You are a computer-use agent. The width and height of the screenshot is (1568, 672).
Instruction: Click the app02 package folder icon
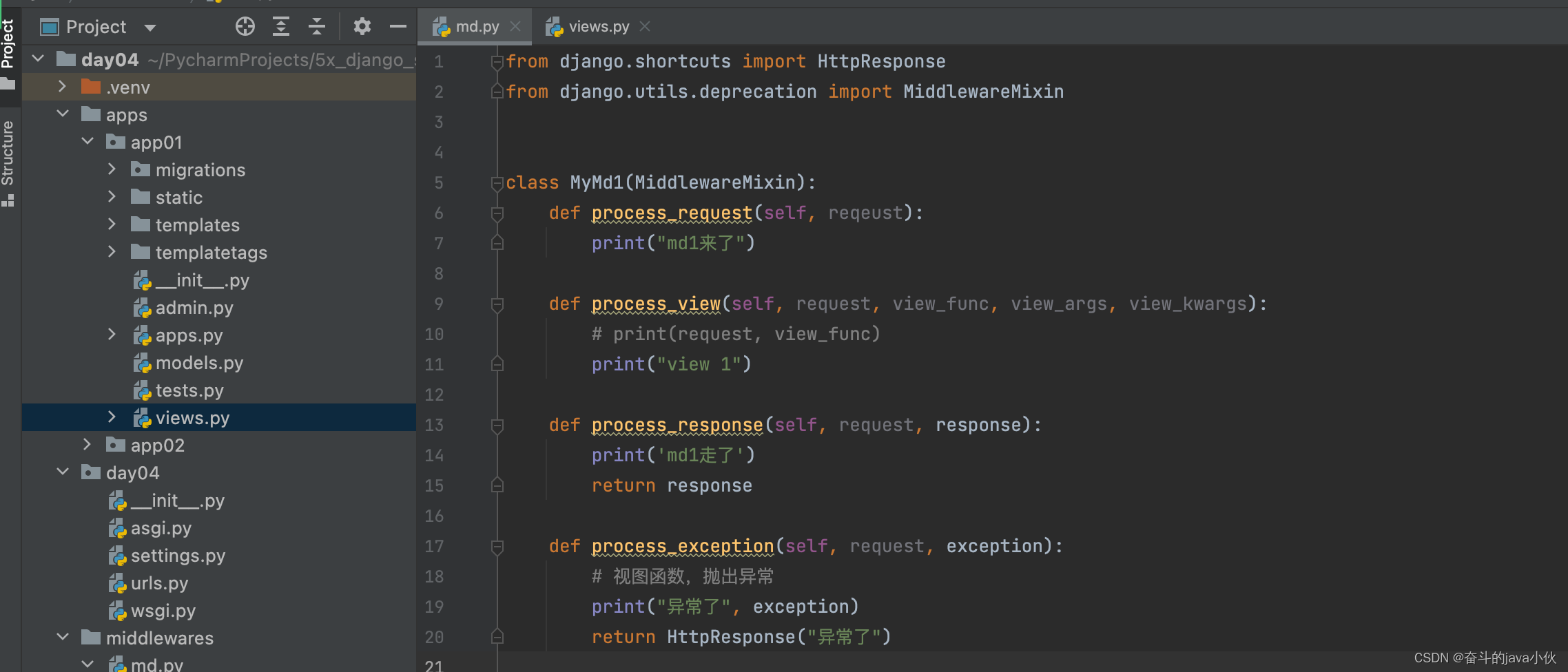pyautogui.click(x=116, y=445)
